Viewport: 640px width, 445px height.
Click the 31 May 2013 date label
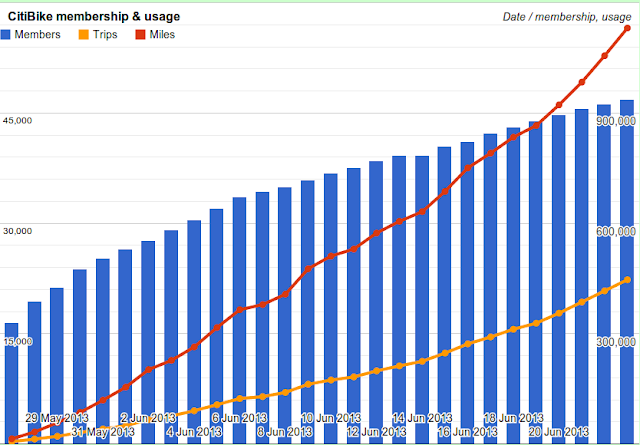point(103,432)
